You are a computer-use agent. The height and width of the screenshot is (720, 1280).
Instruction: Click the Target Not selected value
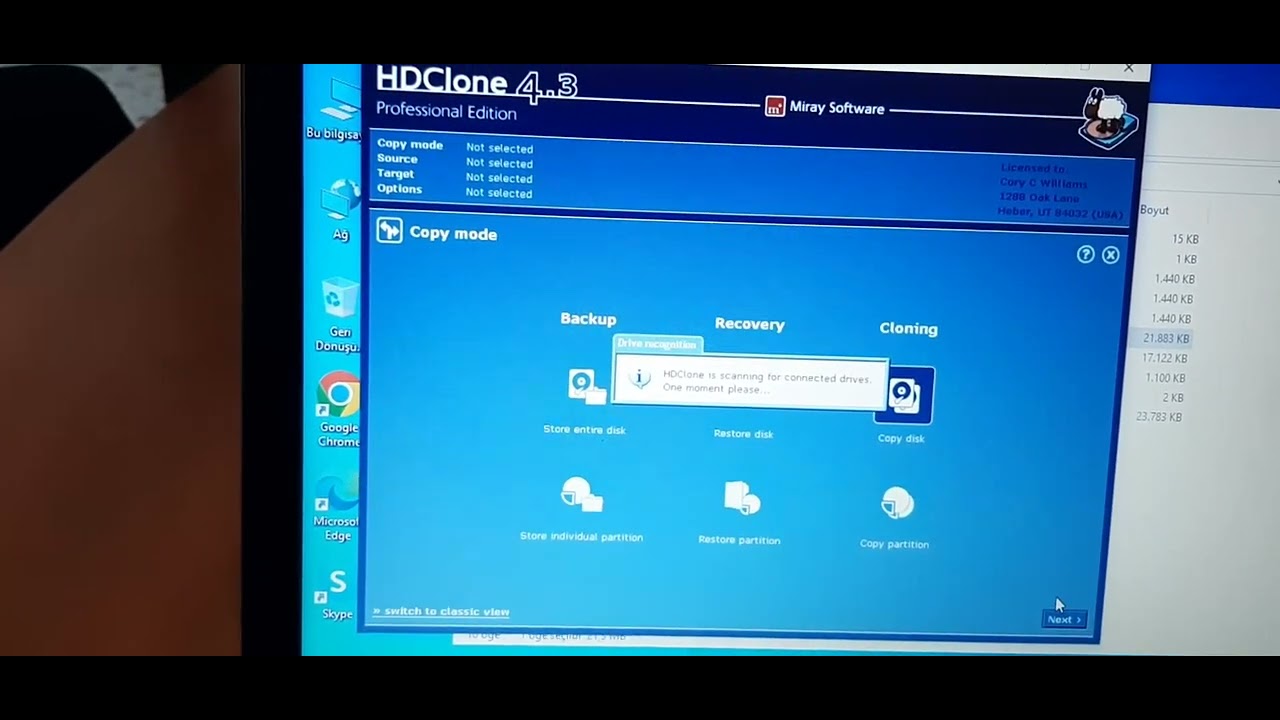click(499, 178)
